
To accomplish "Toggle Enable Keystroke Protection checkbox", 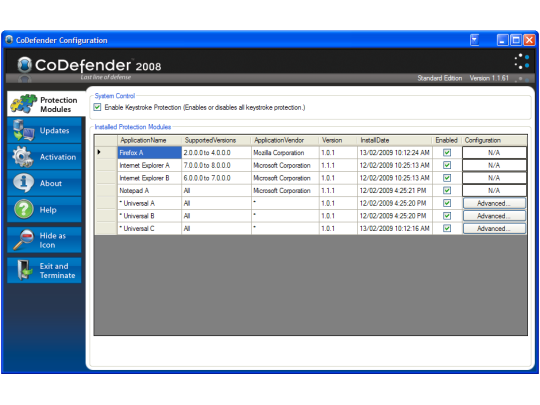I will pyautogui.click(x=97, y=107).
